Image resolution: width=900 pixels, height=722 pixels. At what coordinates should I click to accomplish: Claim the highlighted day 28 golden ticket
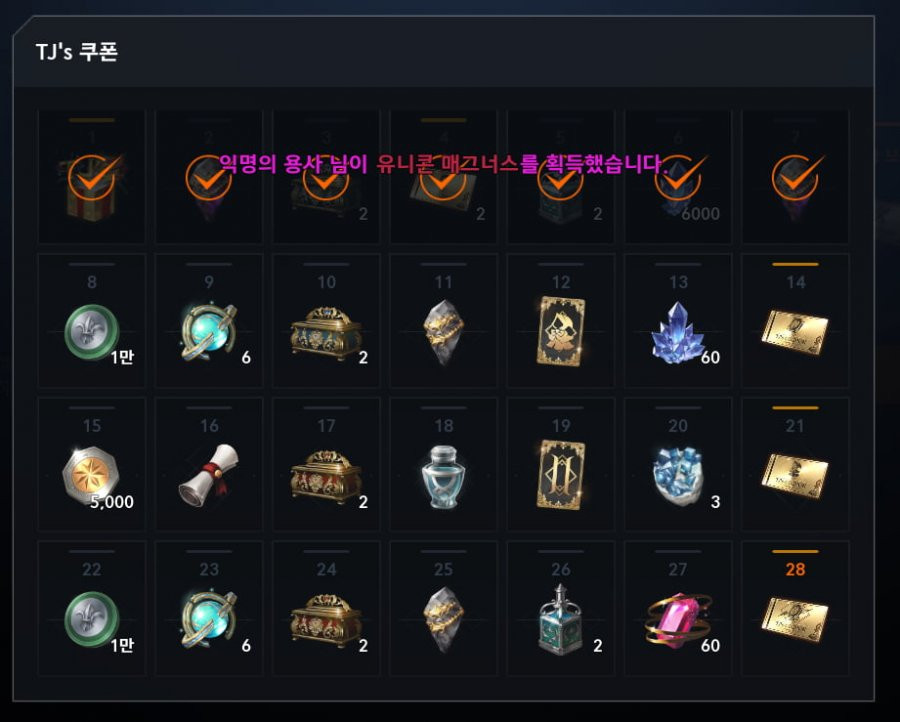[795, 608]
